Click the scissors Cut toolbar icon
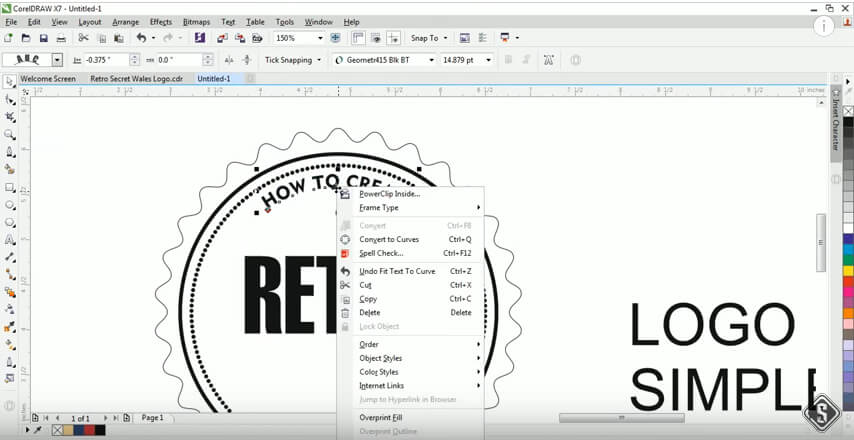 (83, 38)
